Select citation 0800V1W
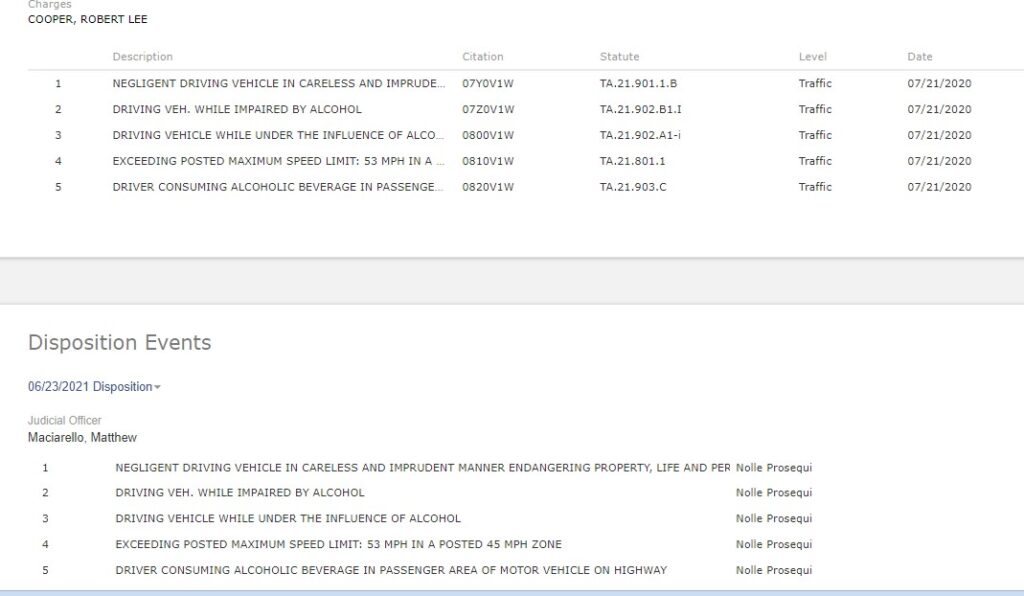Viewport: 1024px width, 596px height. [488, 135]
